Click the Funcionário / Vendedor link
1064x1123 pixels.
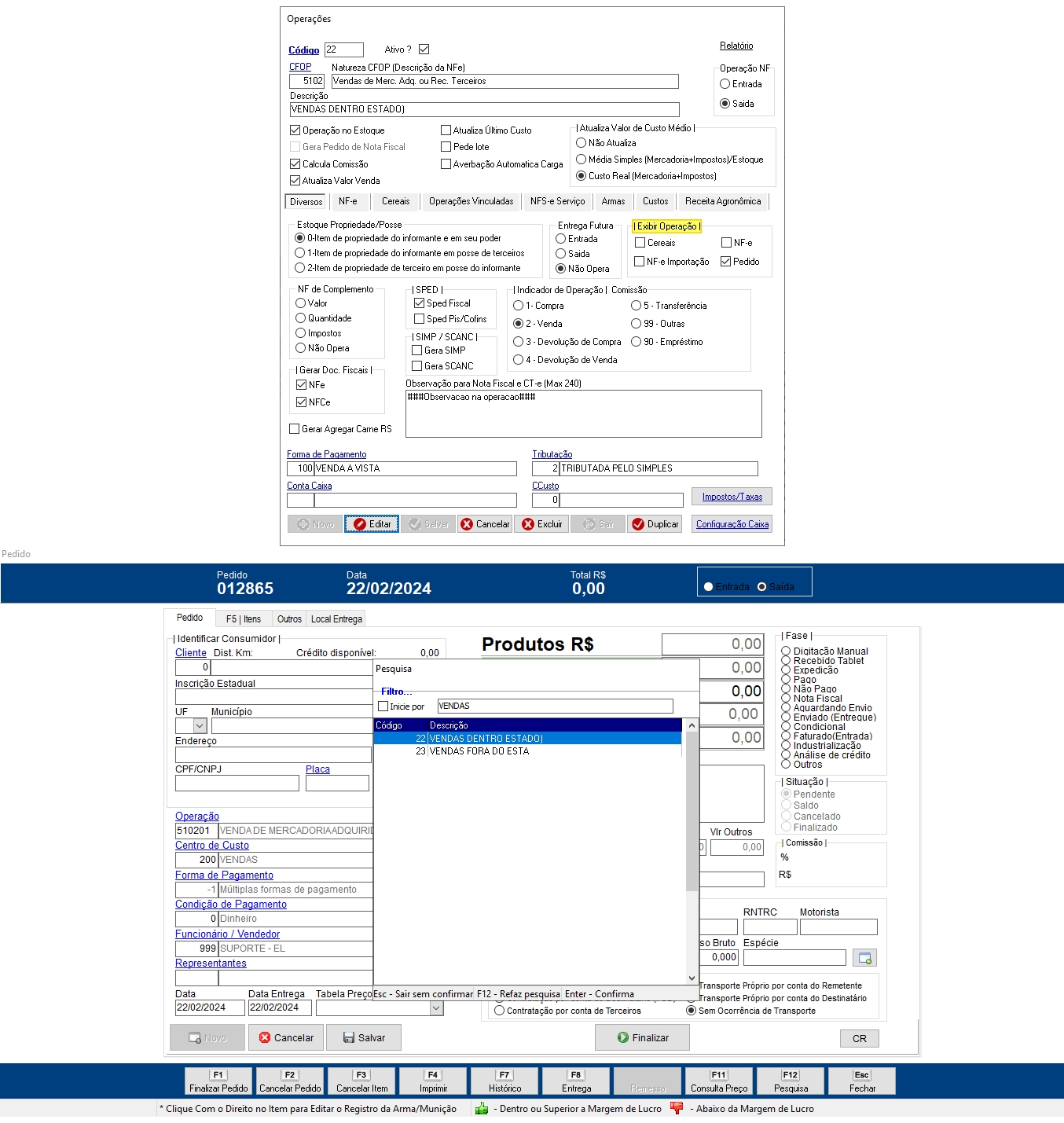[228, 934]
